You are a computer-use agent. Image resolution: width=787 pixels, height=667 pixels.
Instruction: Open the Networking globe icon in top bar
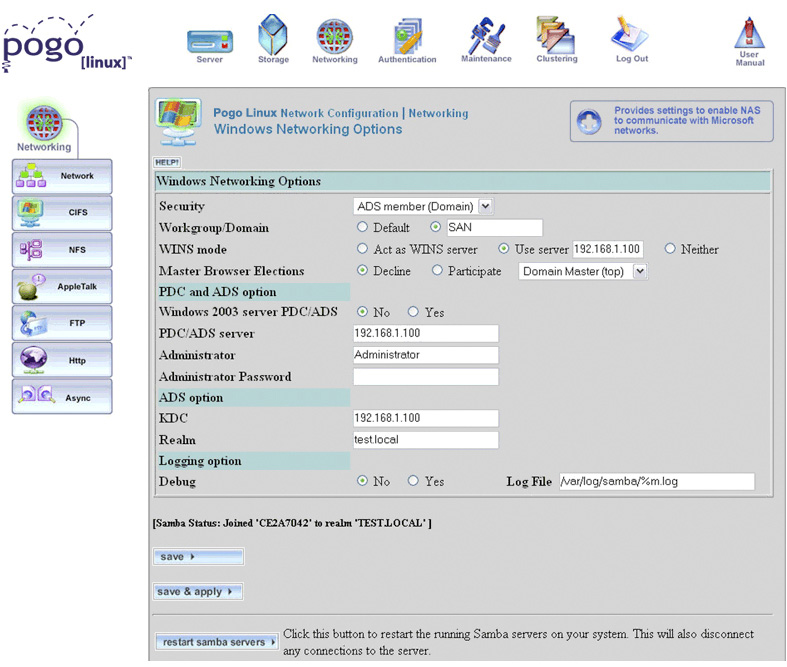[334, 37]
